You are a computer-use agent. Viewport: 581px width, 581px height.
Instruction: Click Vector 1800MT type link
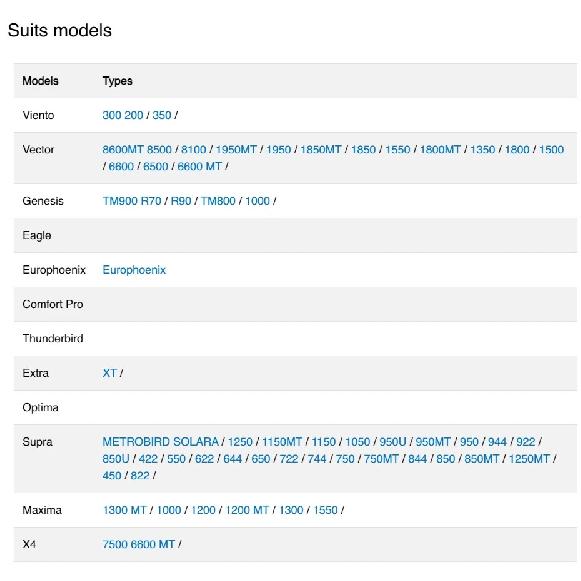[440, 150]
